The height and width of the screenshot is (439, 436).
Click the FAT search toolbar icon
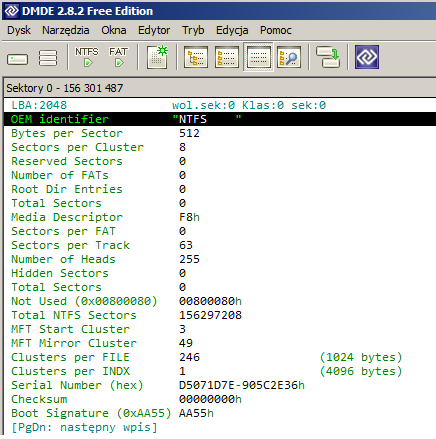pos(118,57)
